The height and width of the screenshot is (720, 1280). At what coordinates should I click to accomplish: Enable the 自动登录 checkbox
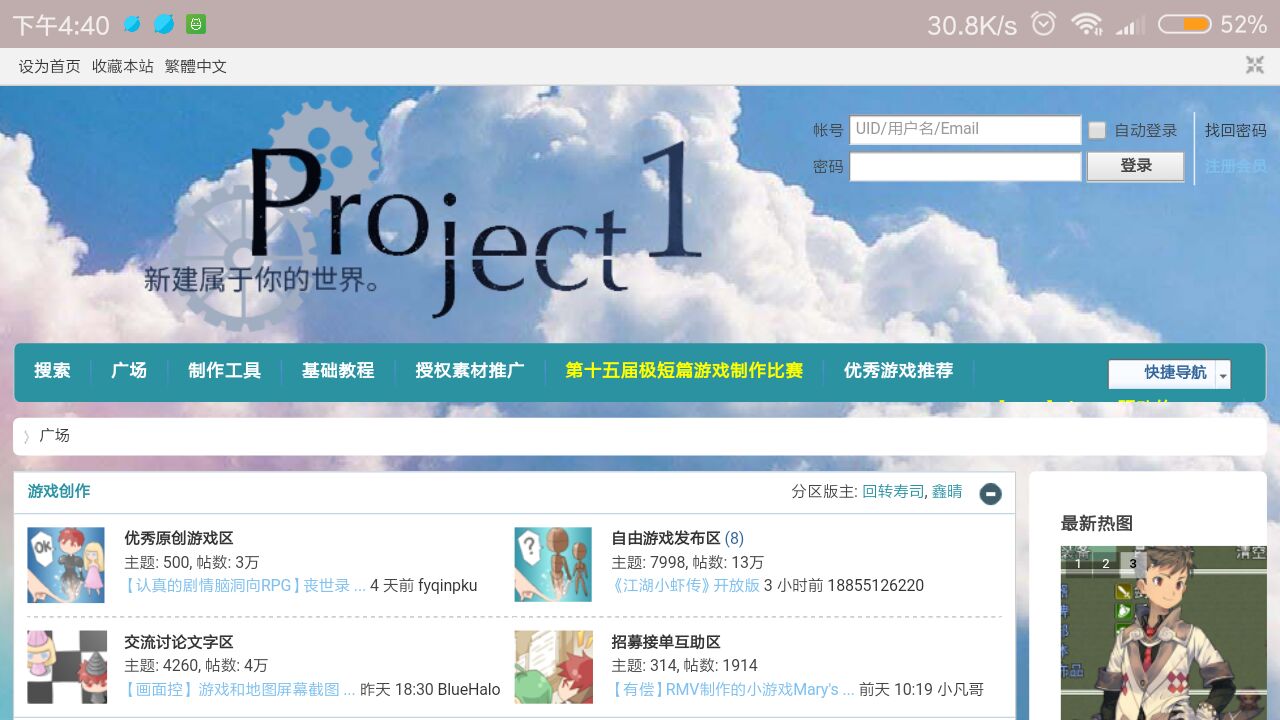1097,130
